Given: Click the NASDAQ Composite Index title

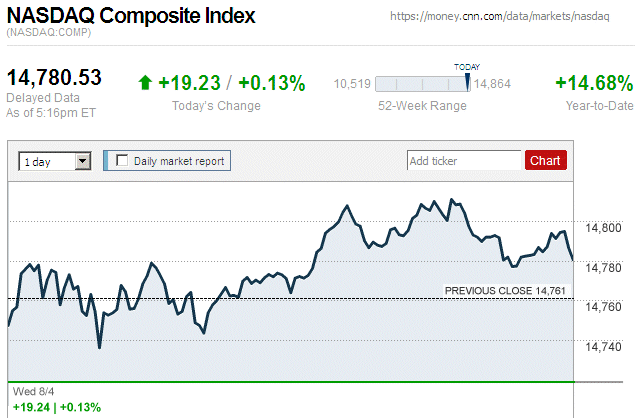Looking at the screenshot, I should tap(131, 16).
